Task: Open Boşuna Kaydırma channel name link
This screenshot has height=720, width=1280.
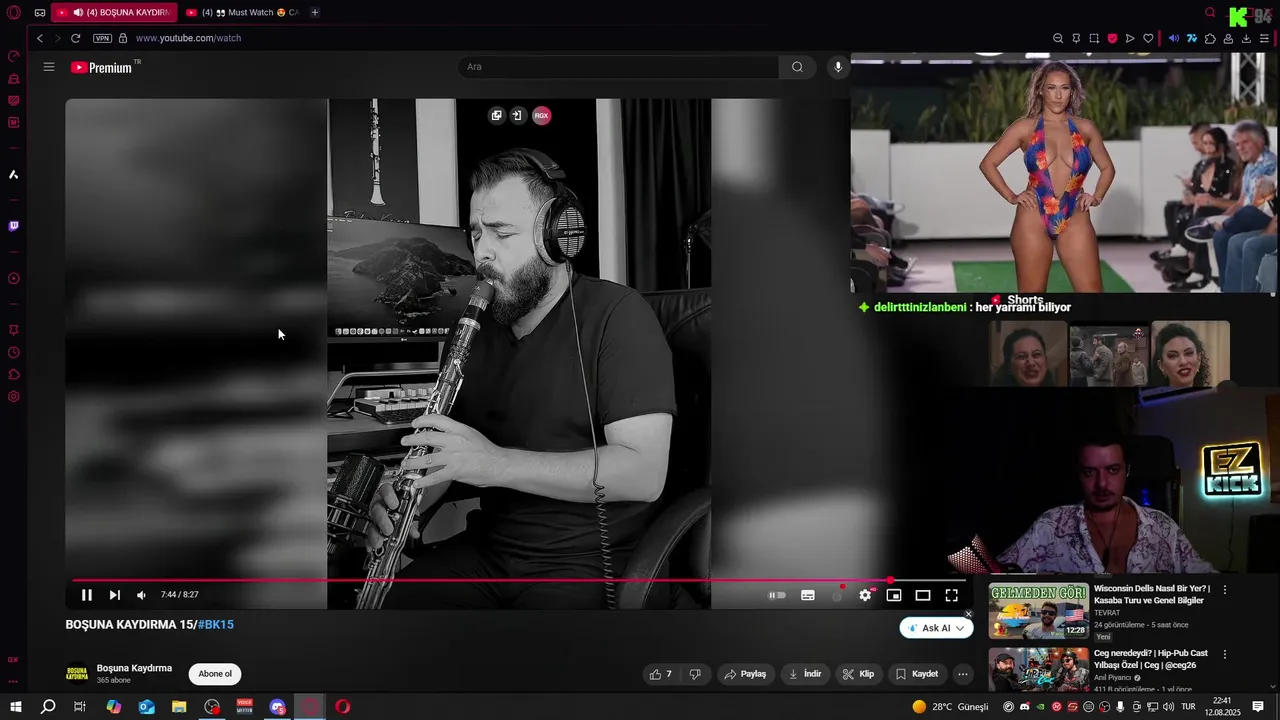Action: click(x=134, y=668)
